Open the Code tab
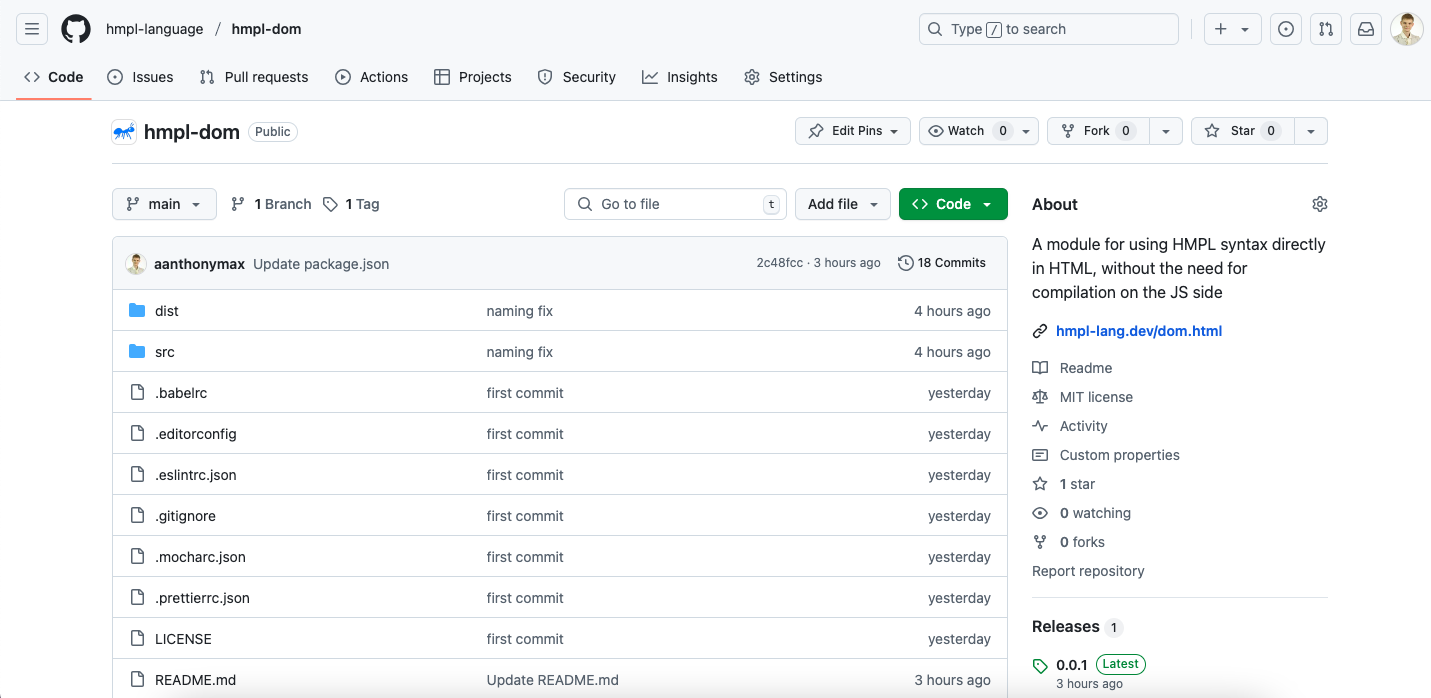The image size is (1431, 698). (54, 77)
